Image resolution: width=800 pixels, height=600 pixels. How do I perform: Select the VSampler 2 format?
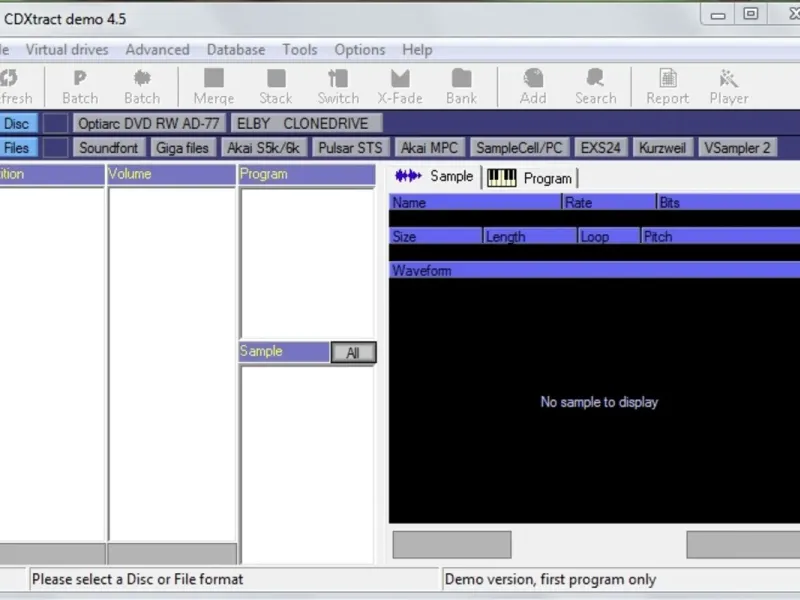[737, 148]
